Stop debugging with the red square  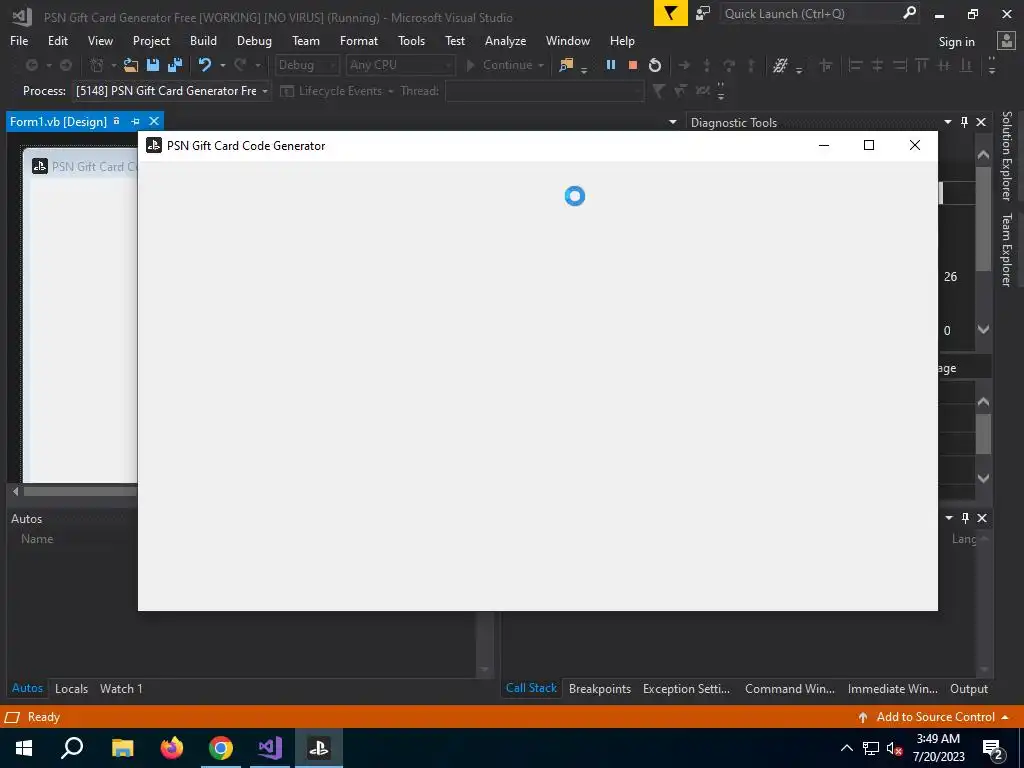click(x=632, y=65)
